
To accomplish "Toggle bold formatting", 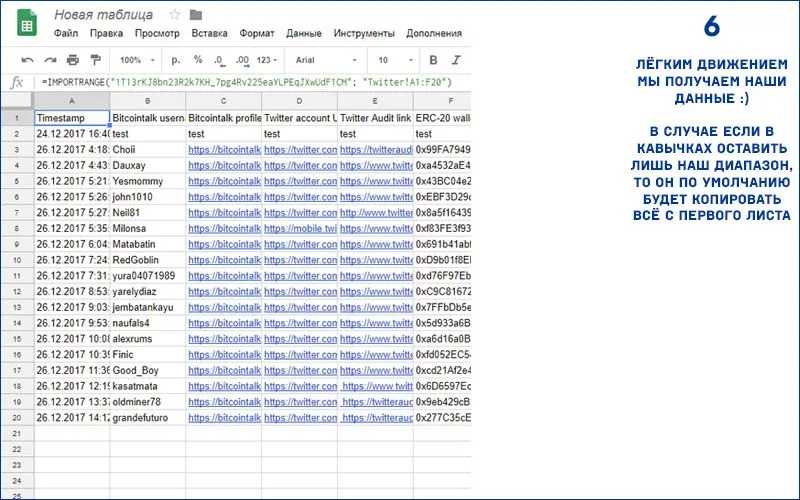I will (x=433, y=60).
